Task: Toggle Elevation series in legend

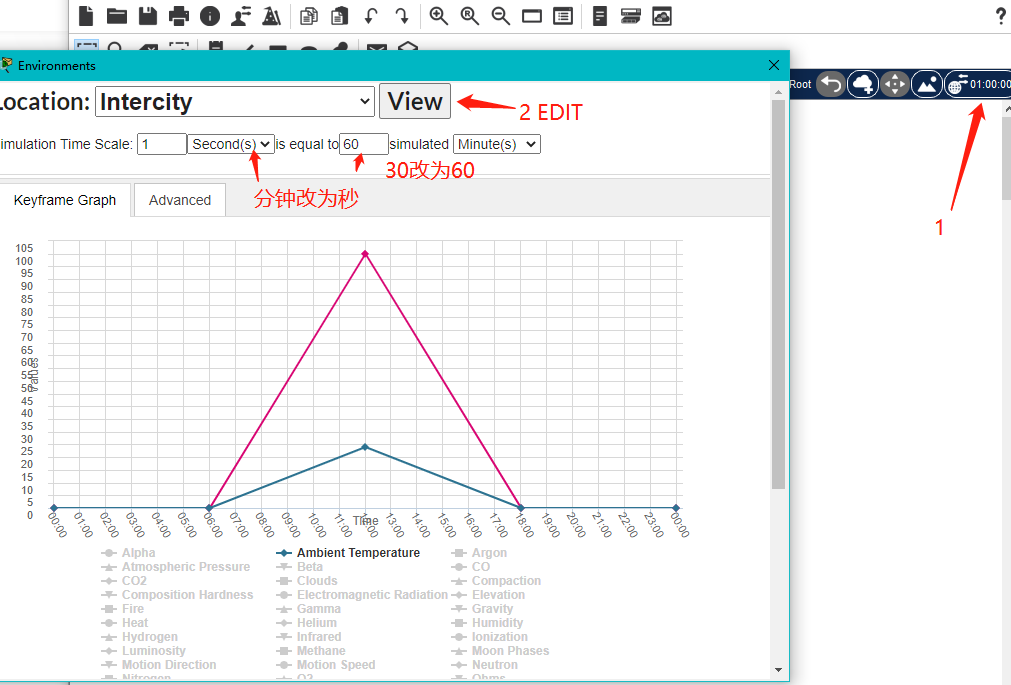Action: (488, 595)
